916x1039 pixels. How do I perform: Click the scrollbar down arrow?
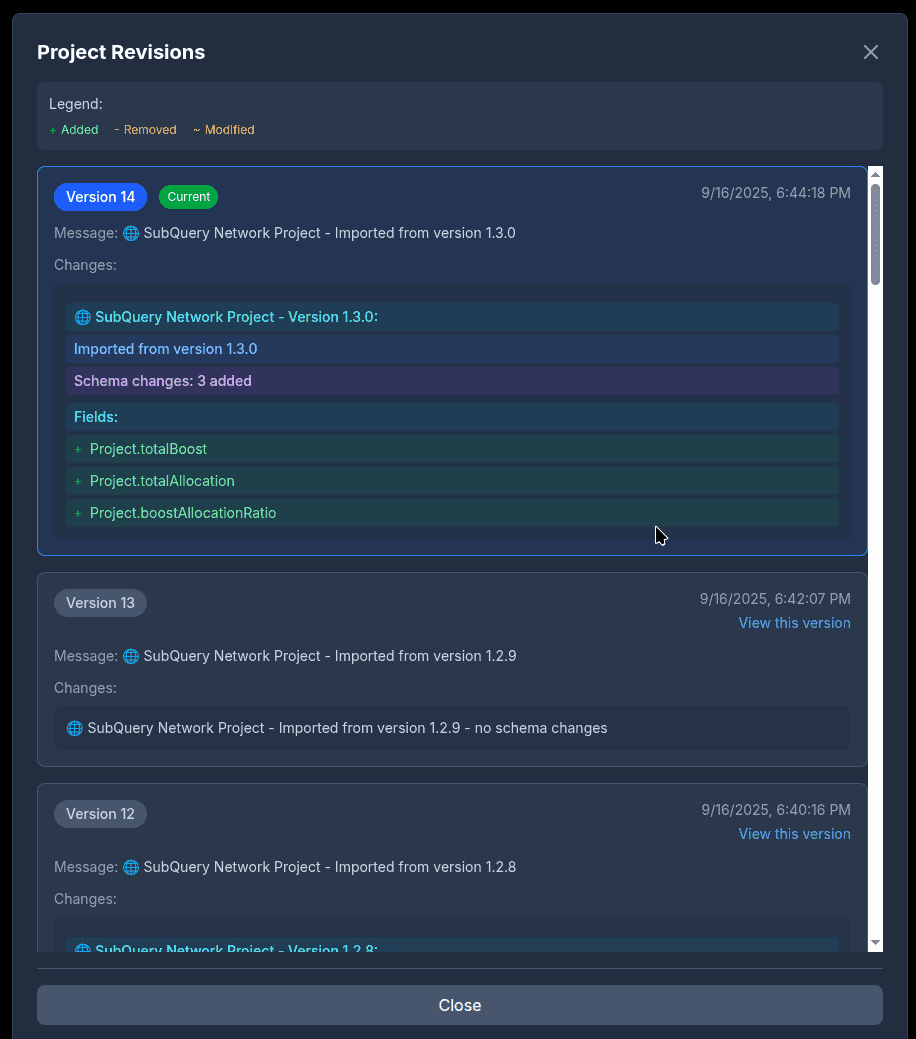(875, 942)
